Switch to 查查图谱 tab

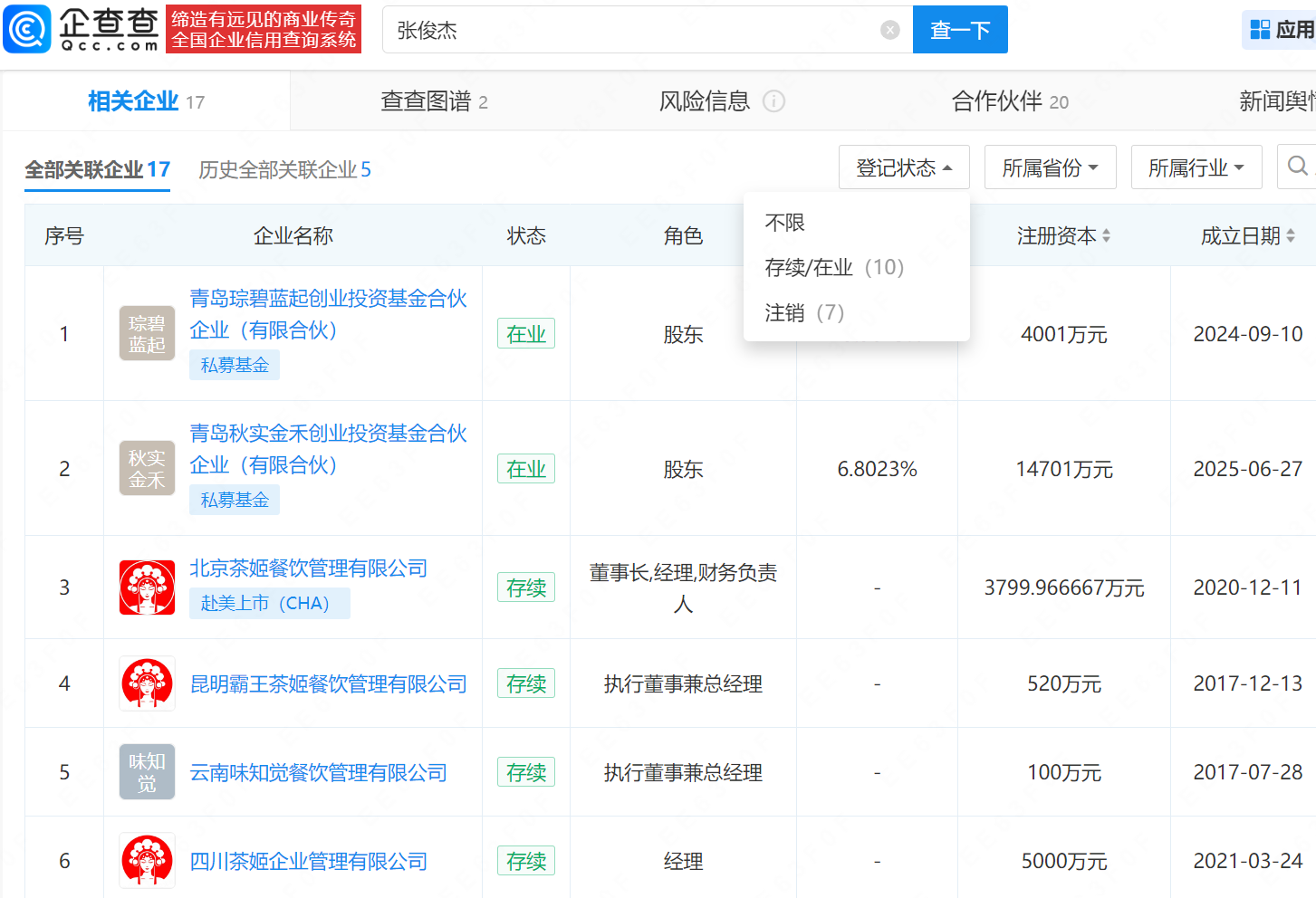point(434,101)
